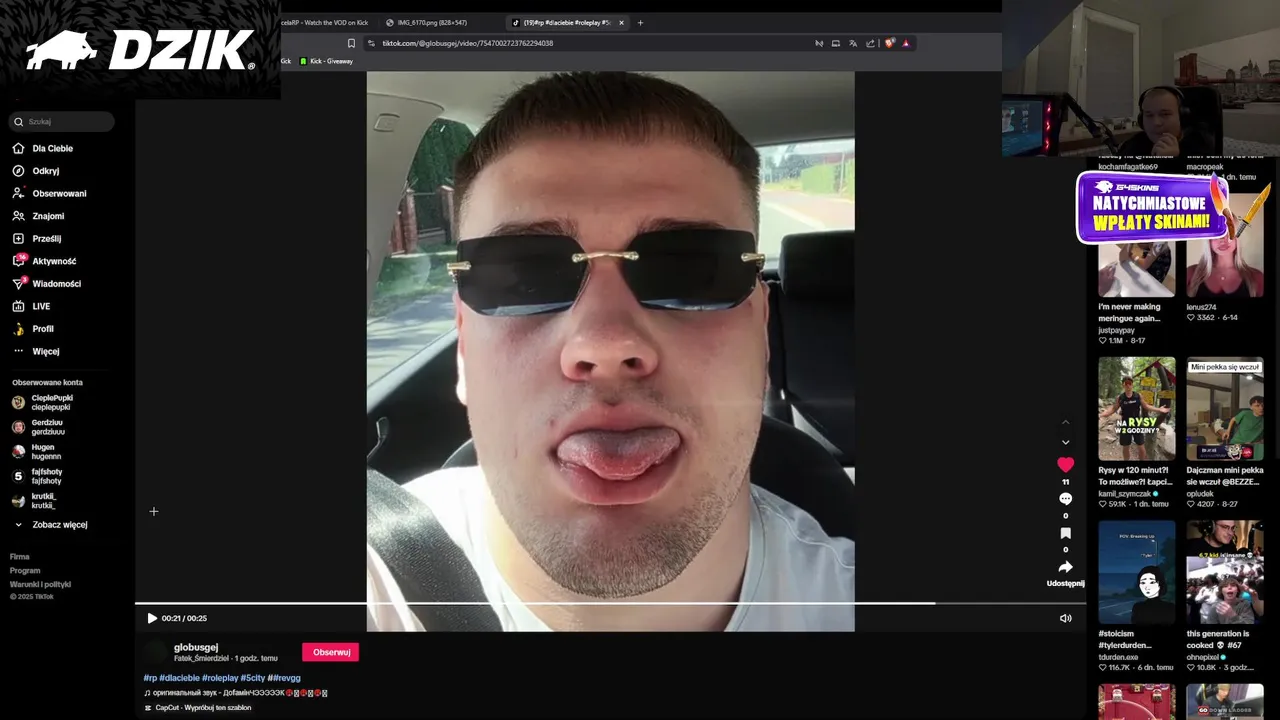The image size is (1280, 720).
Task: Click the browser share icon
Action: [870, 43]
